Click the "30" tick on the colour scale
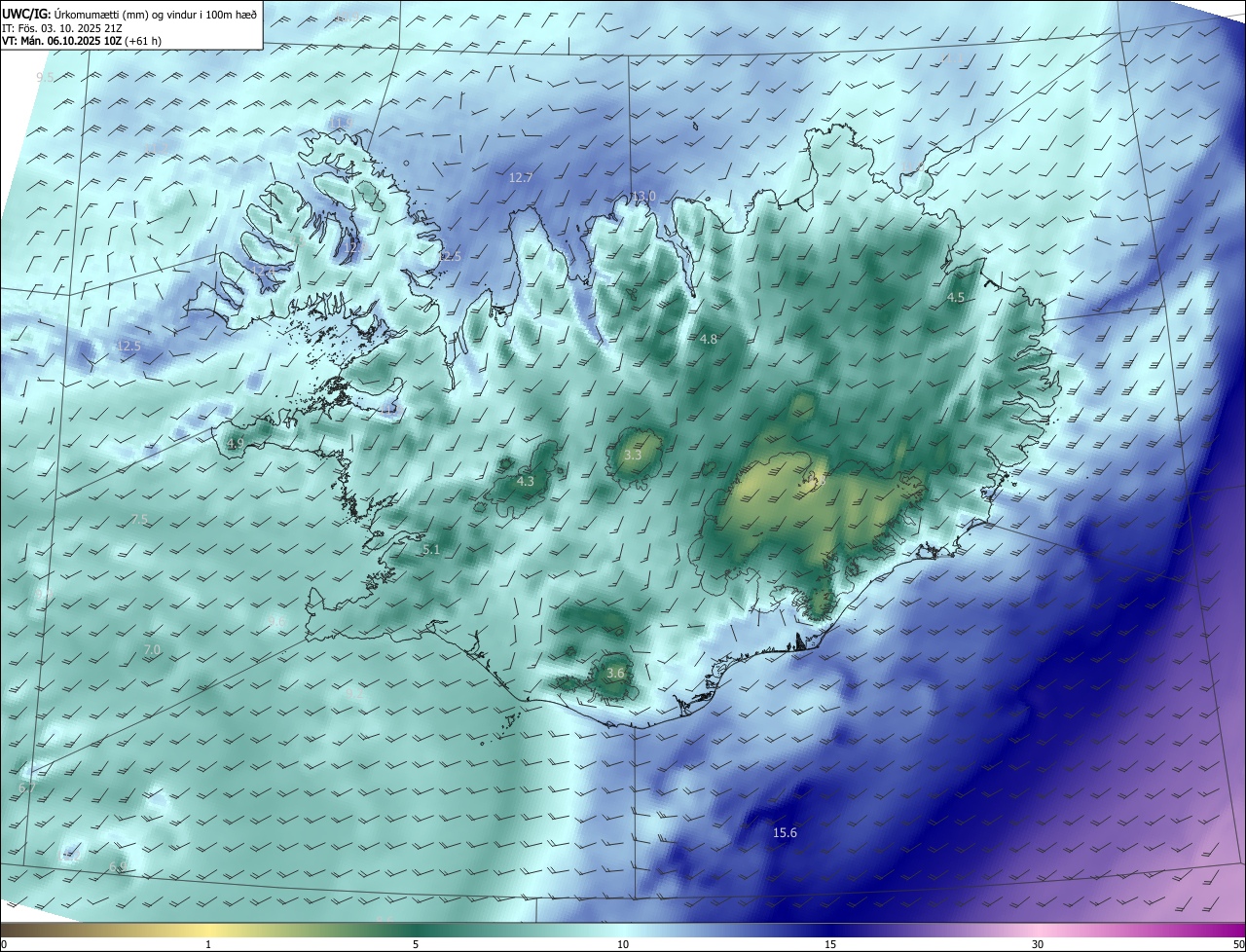Viewport: 1246px width, 952px height. pyautogui.click(x=1038, y=944)
